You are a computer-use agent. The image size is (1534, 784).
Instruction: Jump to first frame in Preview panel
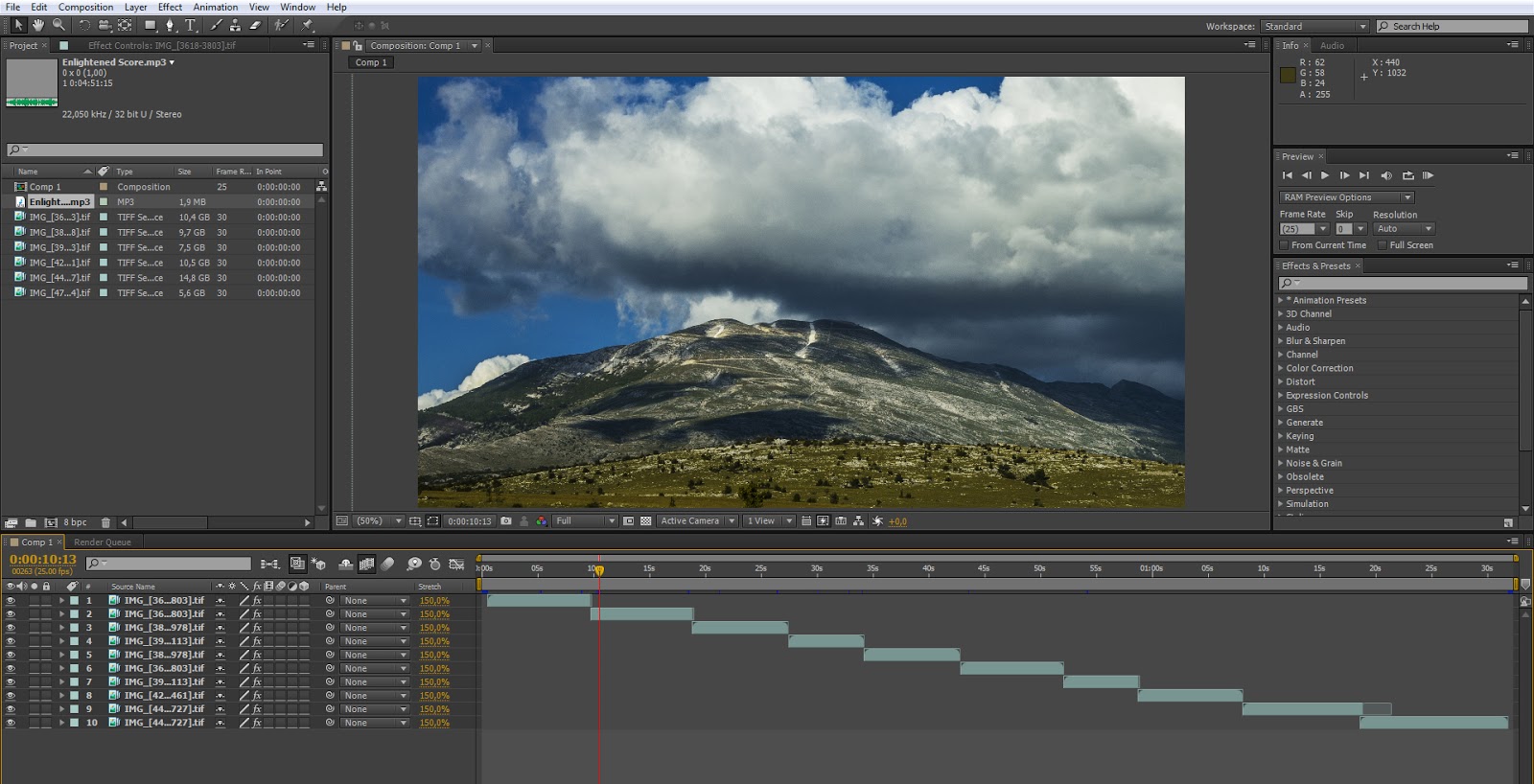coord(1287,175)
